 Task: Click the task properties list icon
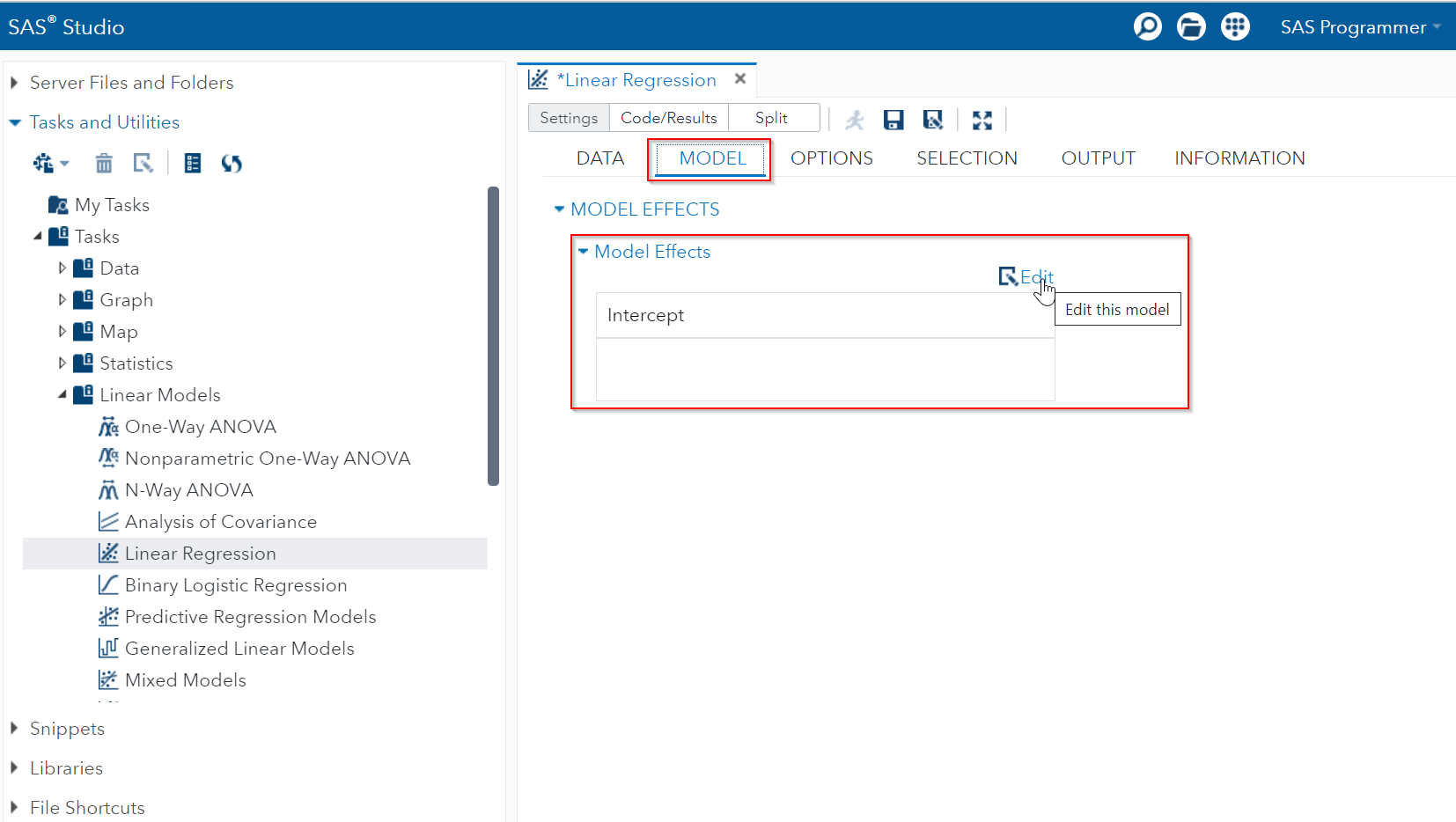click(192, 163)
